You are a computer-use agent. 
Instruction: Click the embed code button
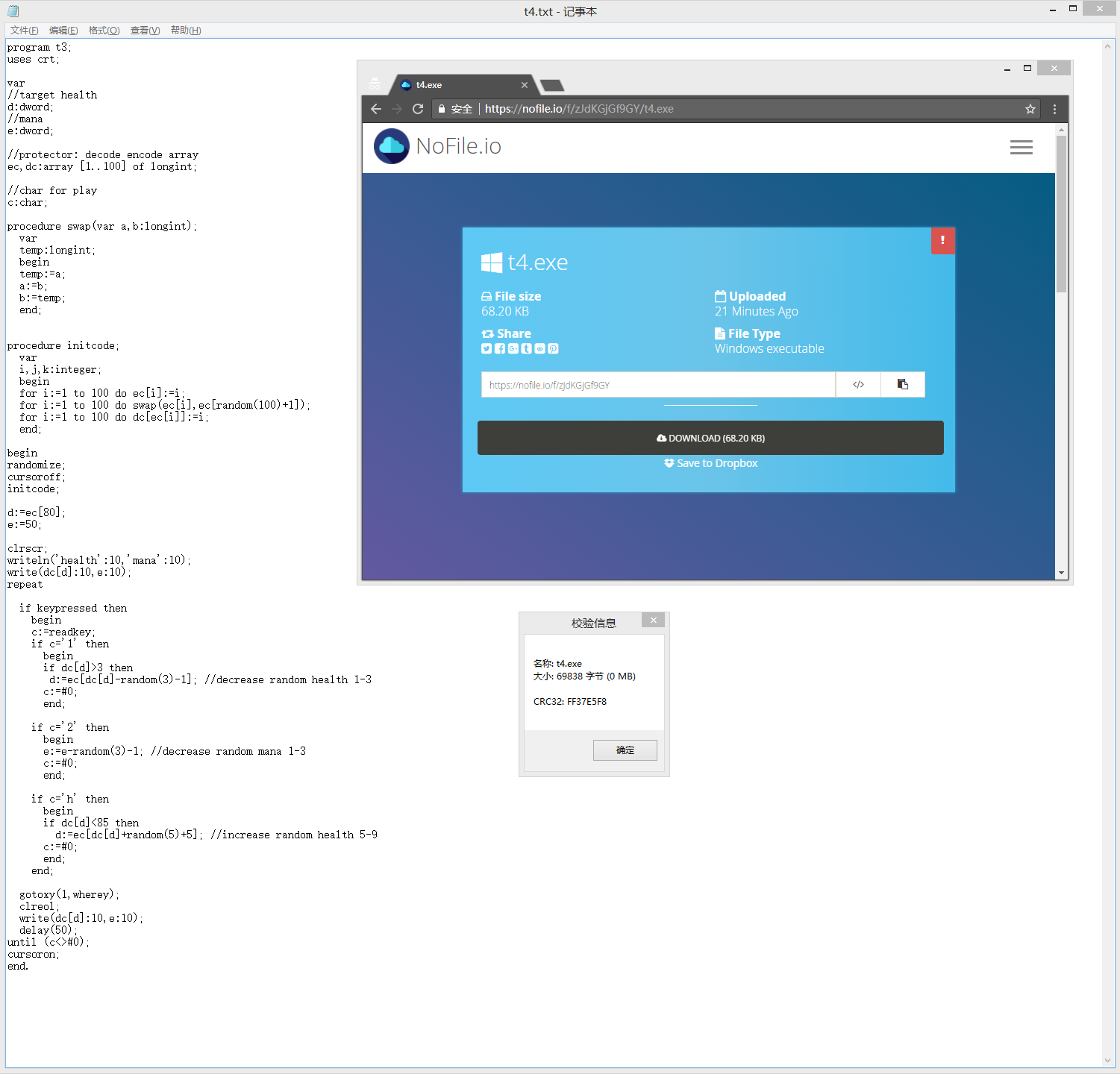click(858, 385)
